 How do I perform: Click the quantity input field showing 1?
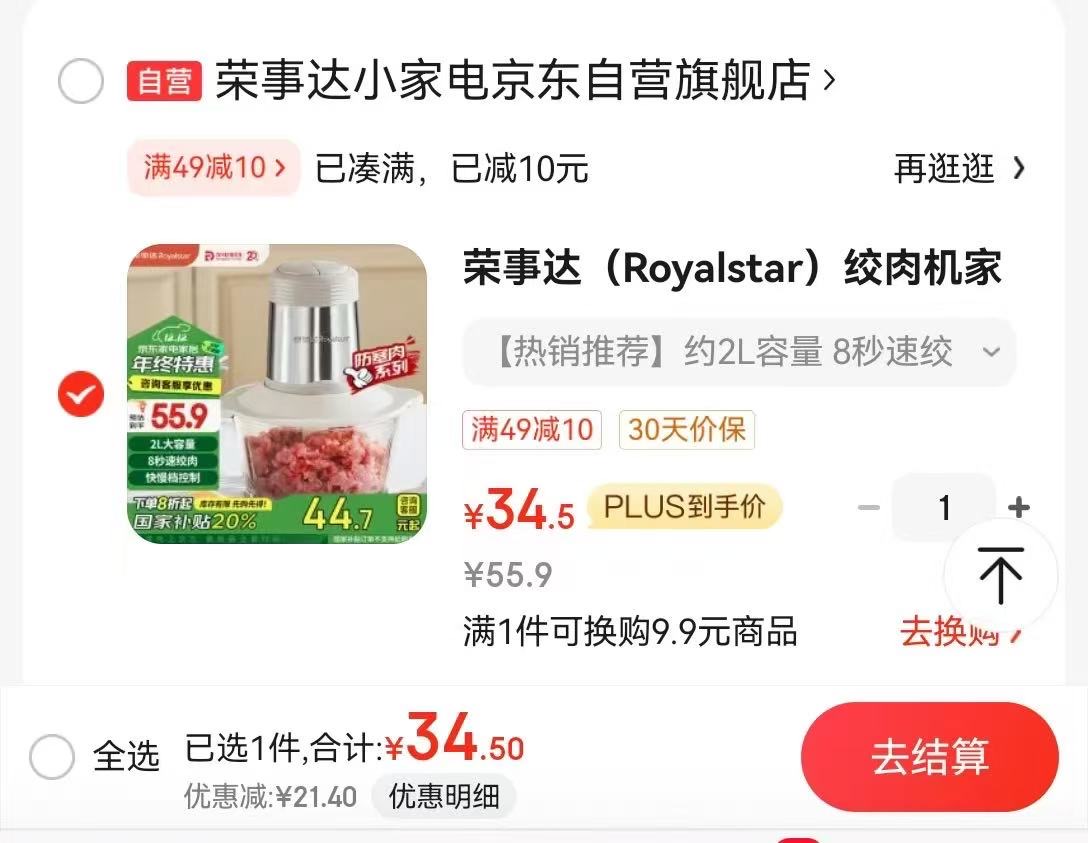click(x=944, y=507)
